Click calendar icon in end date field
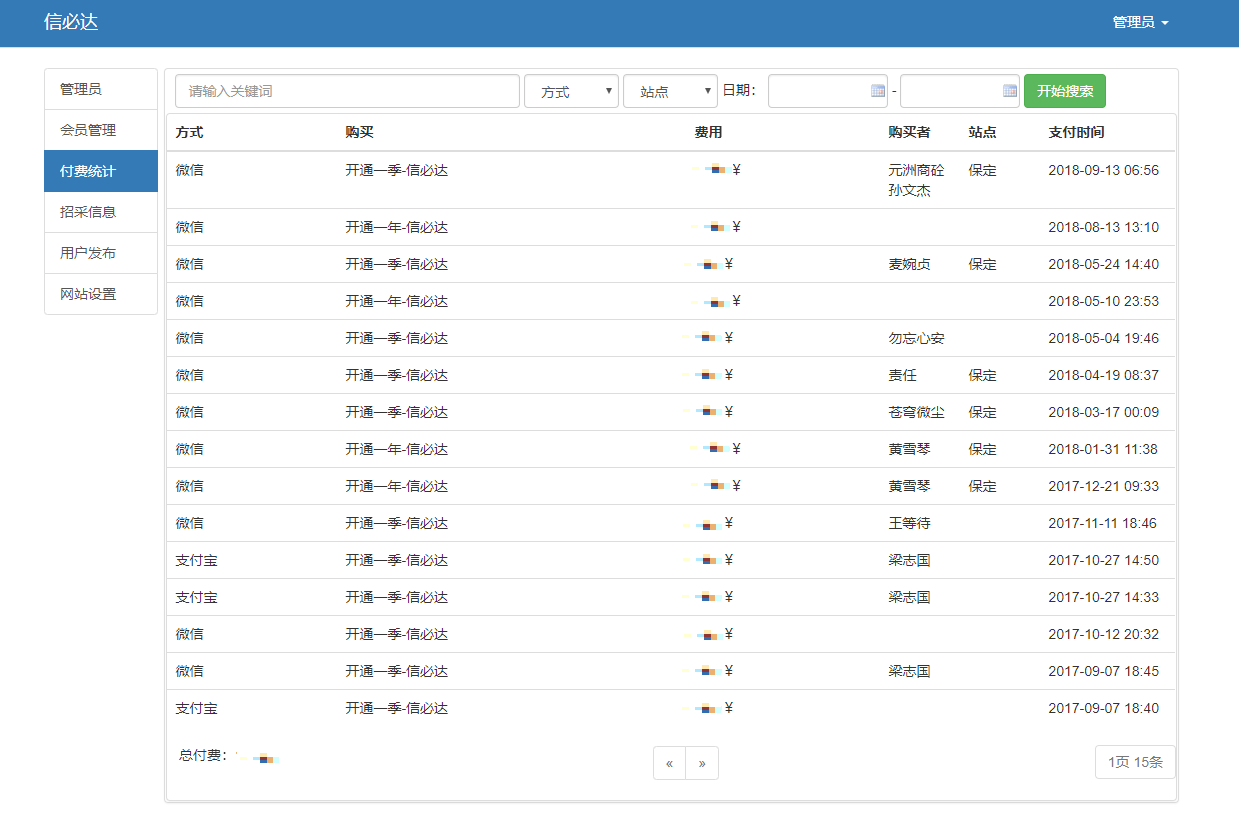The image size is (1239, 821). (1010, 91)
